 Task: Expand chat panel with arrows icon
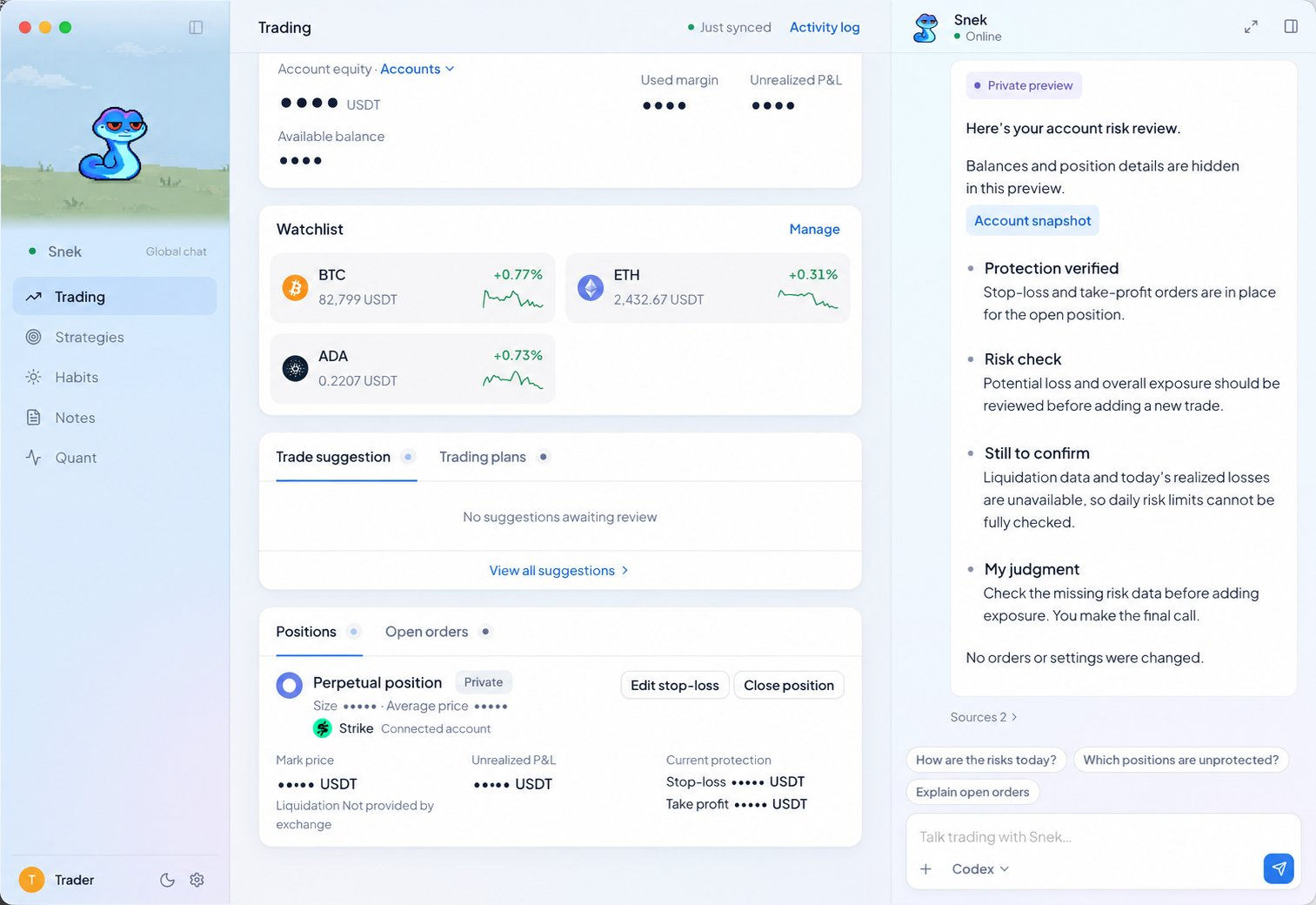[1251, 27]
